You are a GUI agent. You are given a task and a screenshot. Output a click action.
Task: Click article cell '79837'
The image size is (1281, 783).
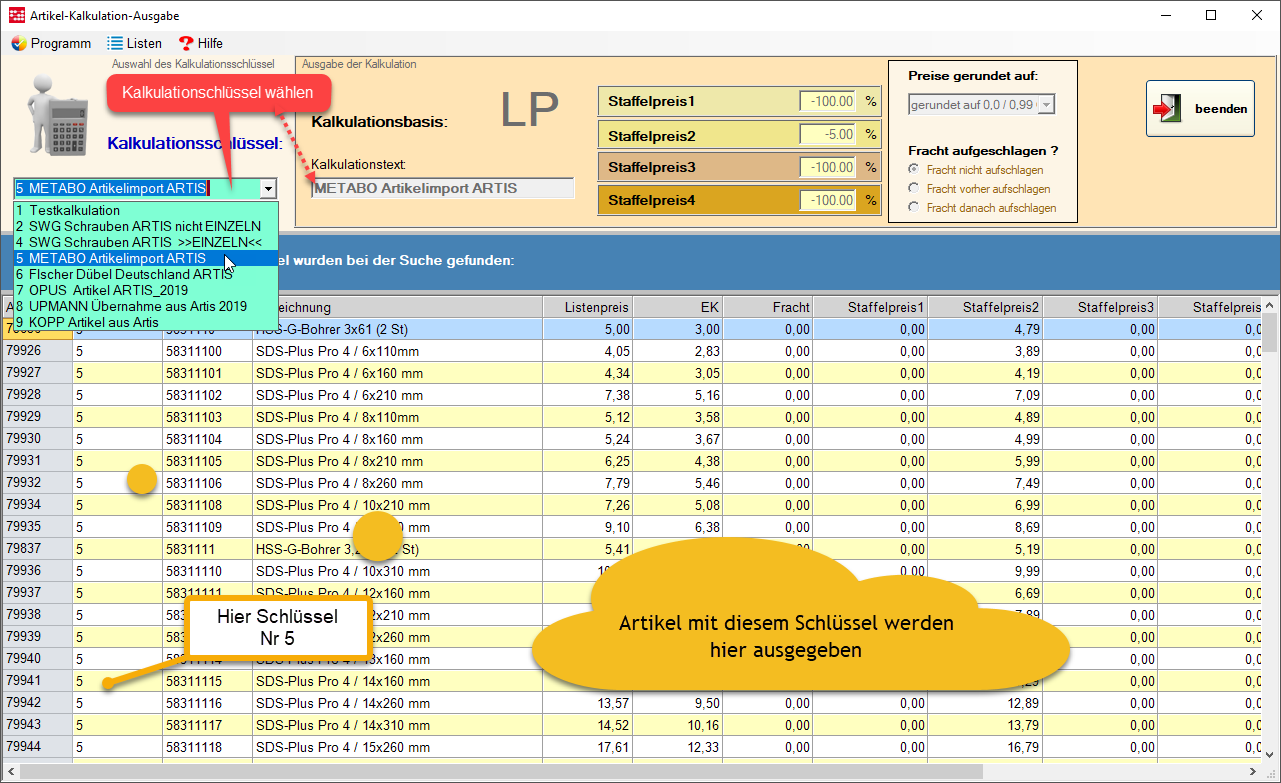pos(37,549)
